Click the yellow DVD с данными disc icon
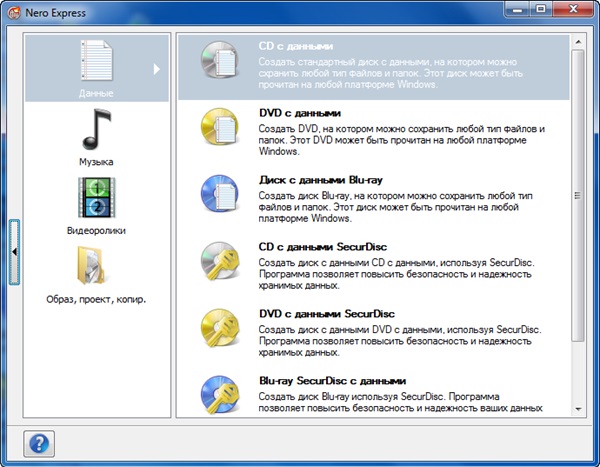 220,127
